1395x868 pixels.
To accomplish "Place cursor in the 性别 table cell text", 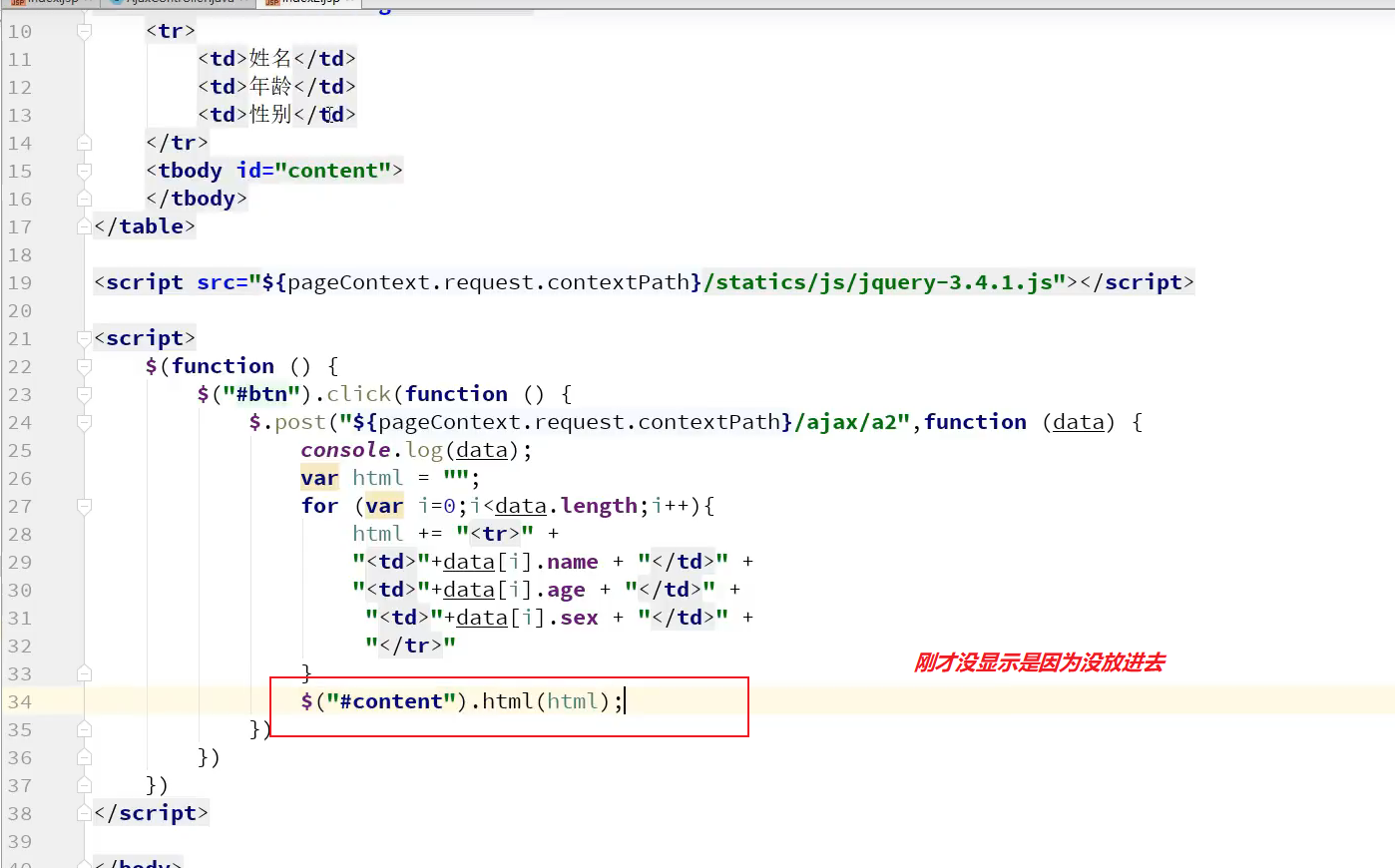I will [270, 115].
